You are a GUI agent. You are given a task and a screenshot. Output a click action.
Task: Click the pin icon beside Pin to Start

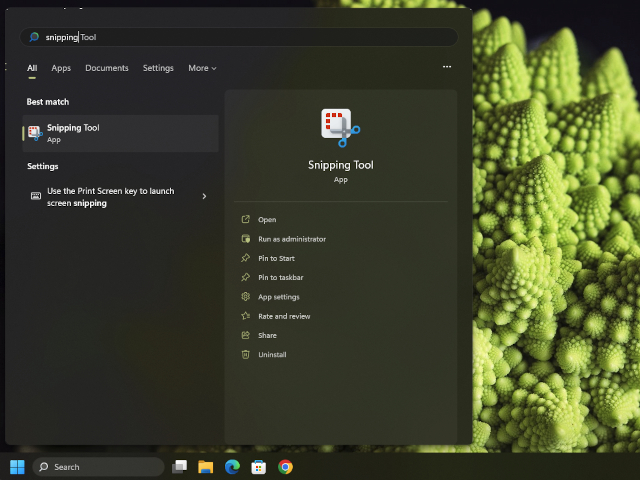coord(245,258)
